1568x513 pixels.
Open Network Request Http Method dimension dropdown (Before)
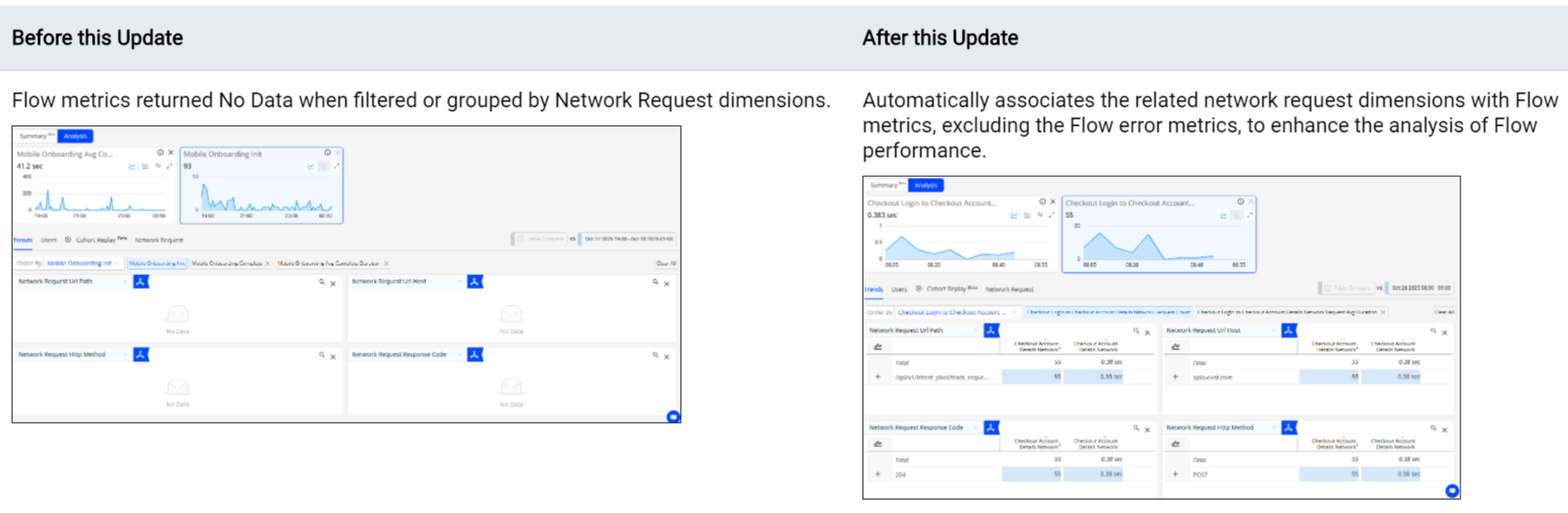(x=126, y=355)
